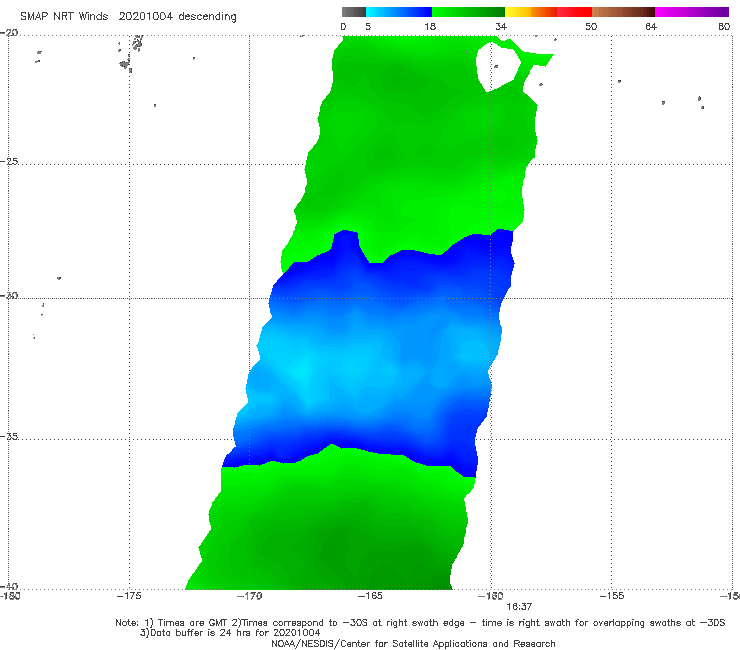The image size is (740, 650).
Task: Click the swath time stamp '16:37'
Action: [519, 607]
